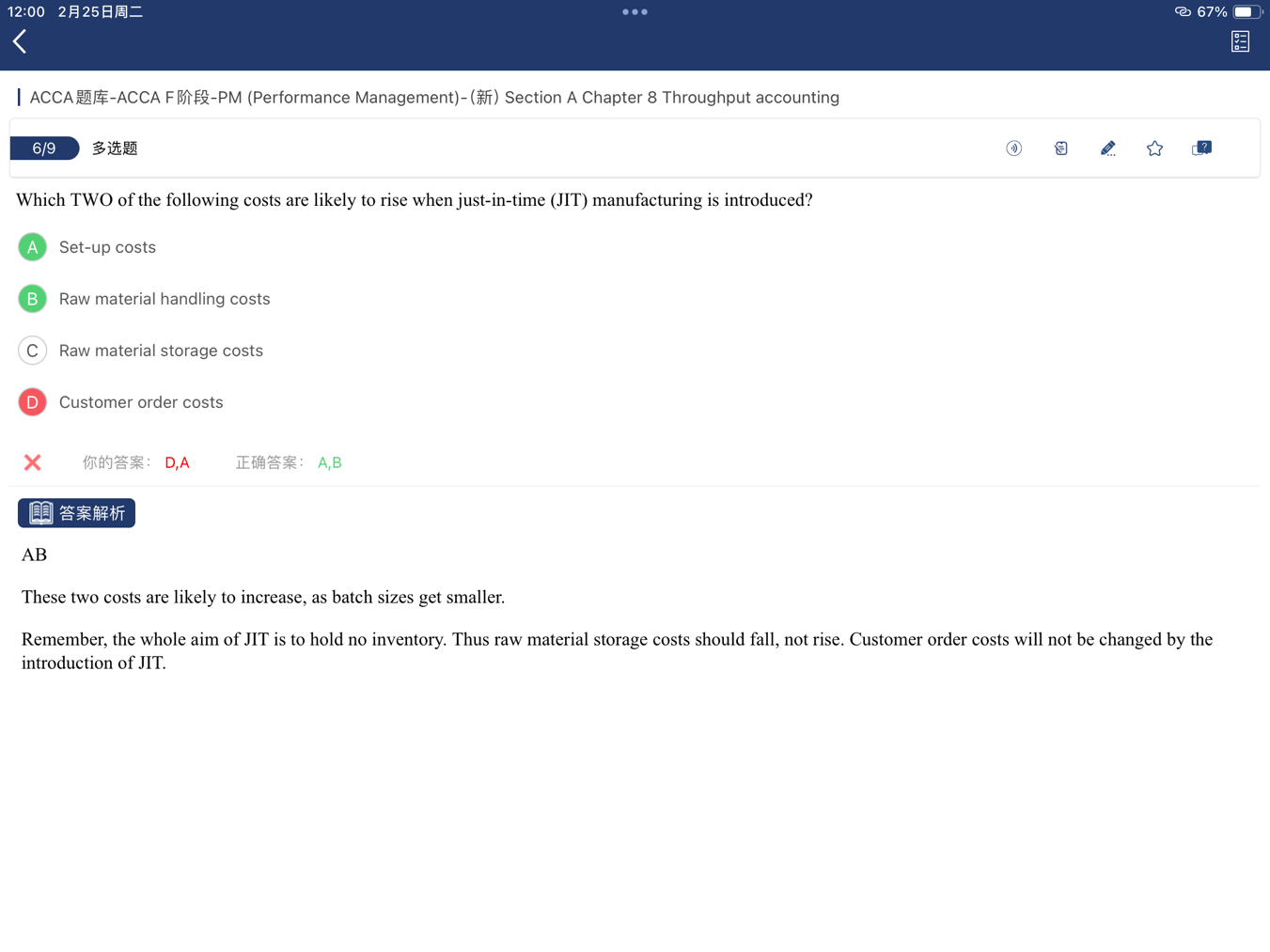
Task: Tap the battery indicator in status bar
Action: pos(1246,12)
